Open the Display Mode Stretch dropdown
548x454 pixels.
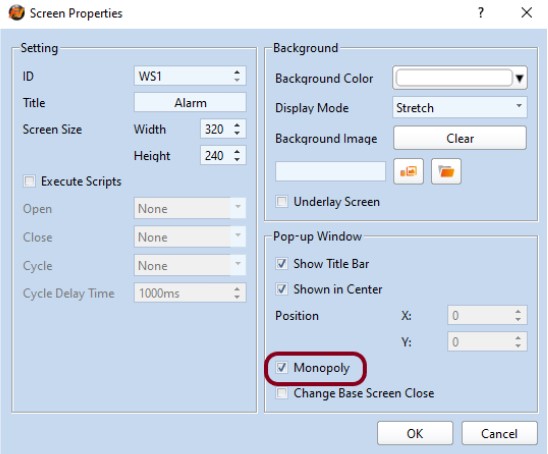[460, 108]
